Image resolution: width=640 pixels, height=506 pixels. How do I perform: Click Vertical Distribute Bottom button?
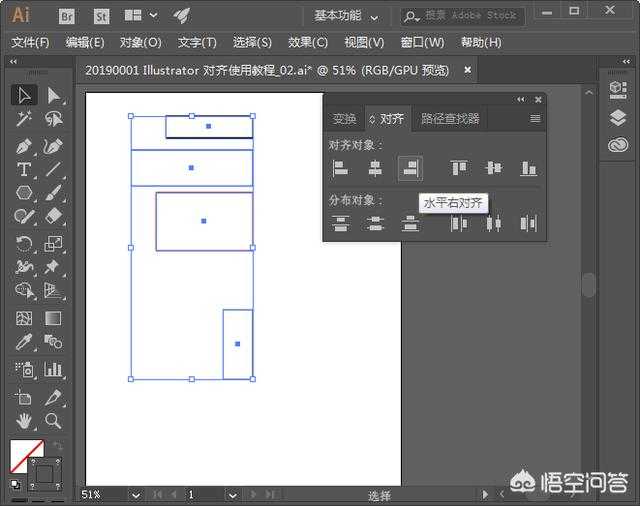(410, 224)
